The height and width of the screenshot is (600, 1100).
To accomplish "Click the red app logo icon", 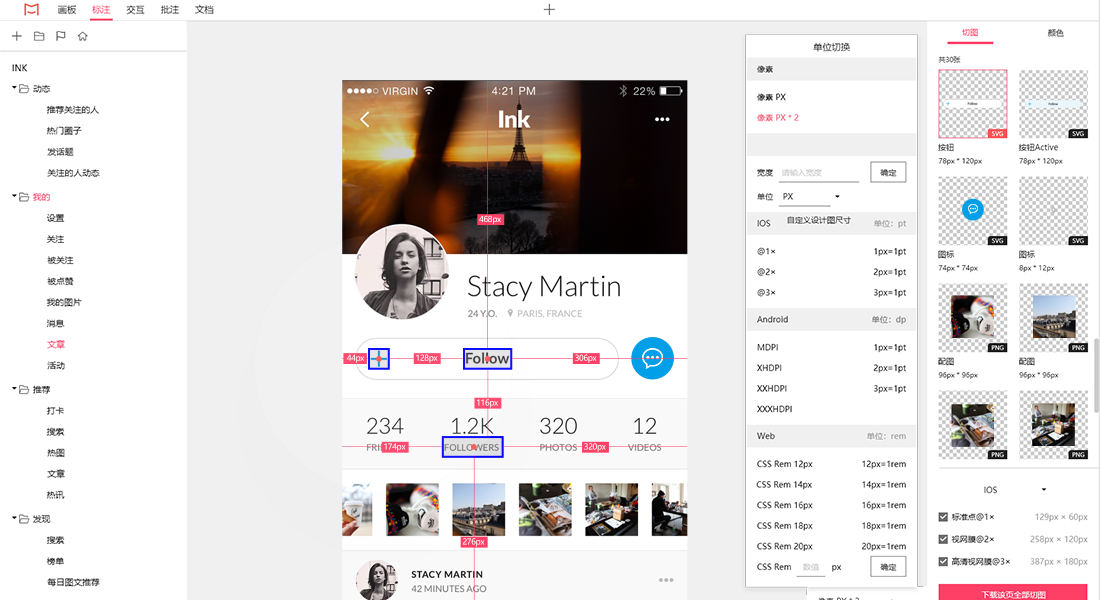I will 32,10.
